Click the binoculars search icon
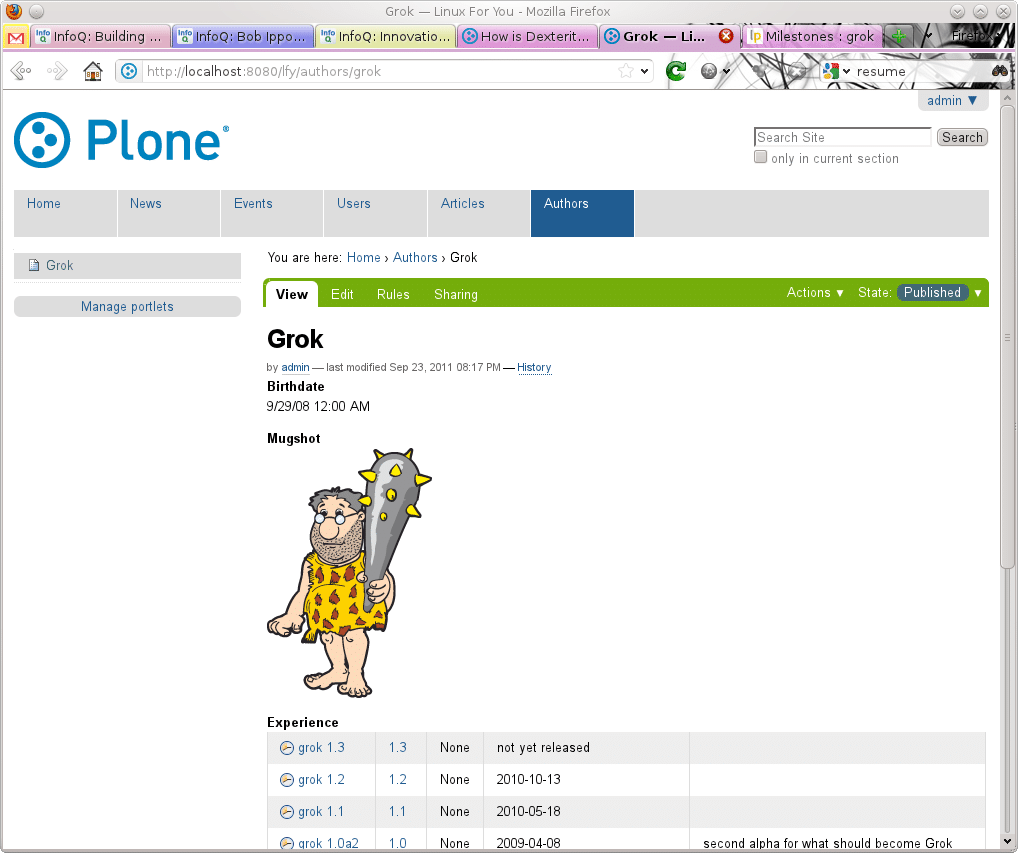Viewport: 1018px width, 853px height. [999, 71]
